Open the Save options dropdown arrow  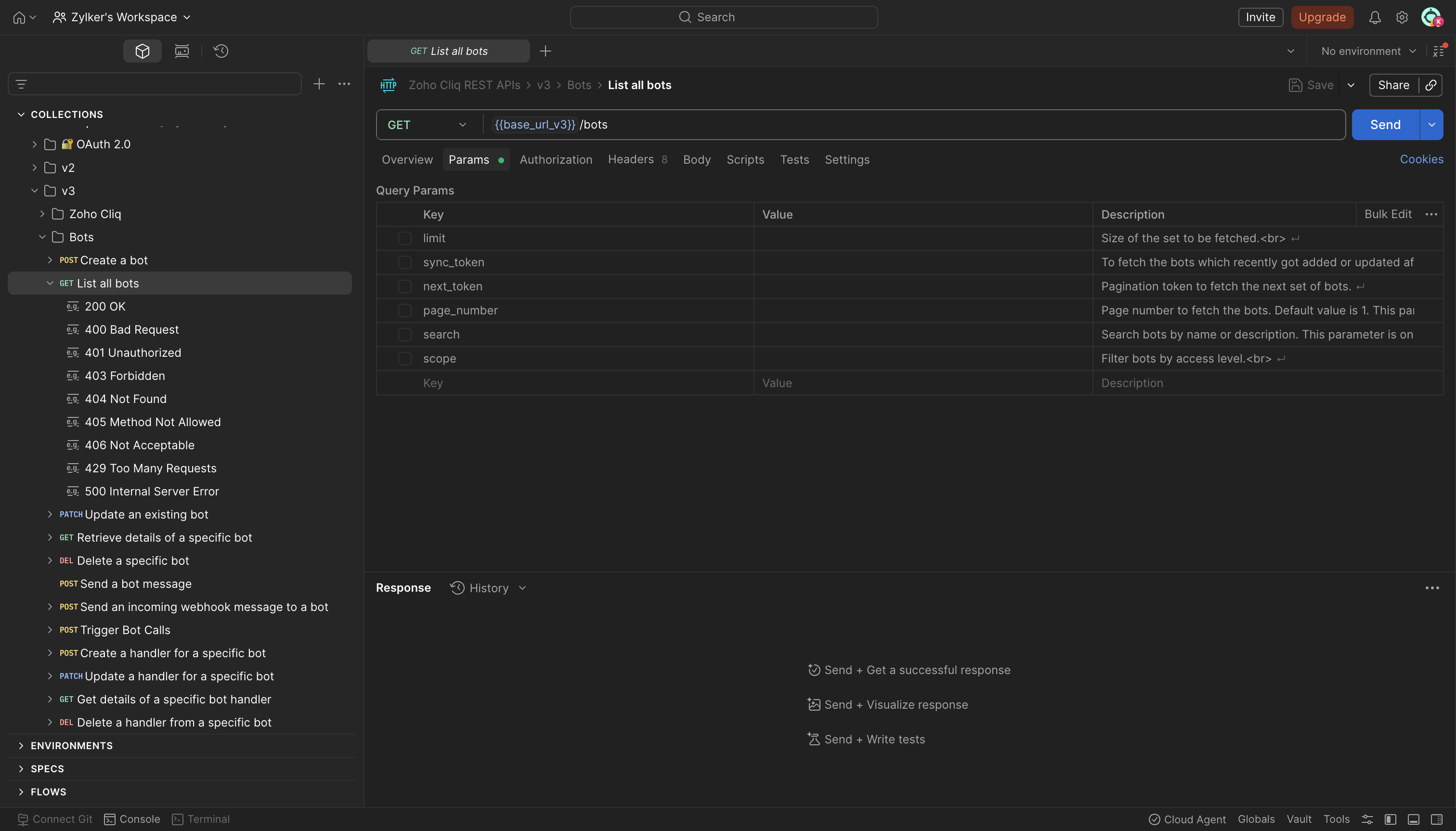[1351, 84]
